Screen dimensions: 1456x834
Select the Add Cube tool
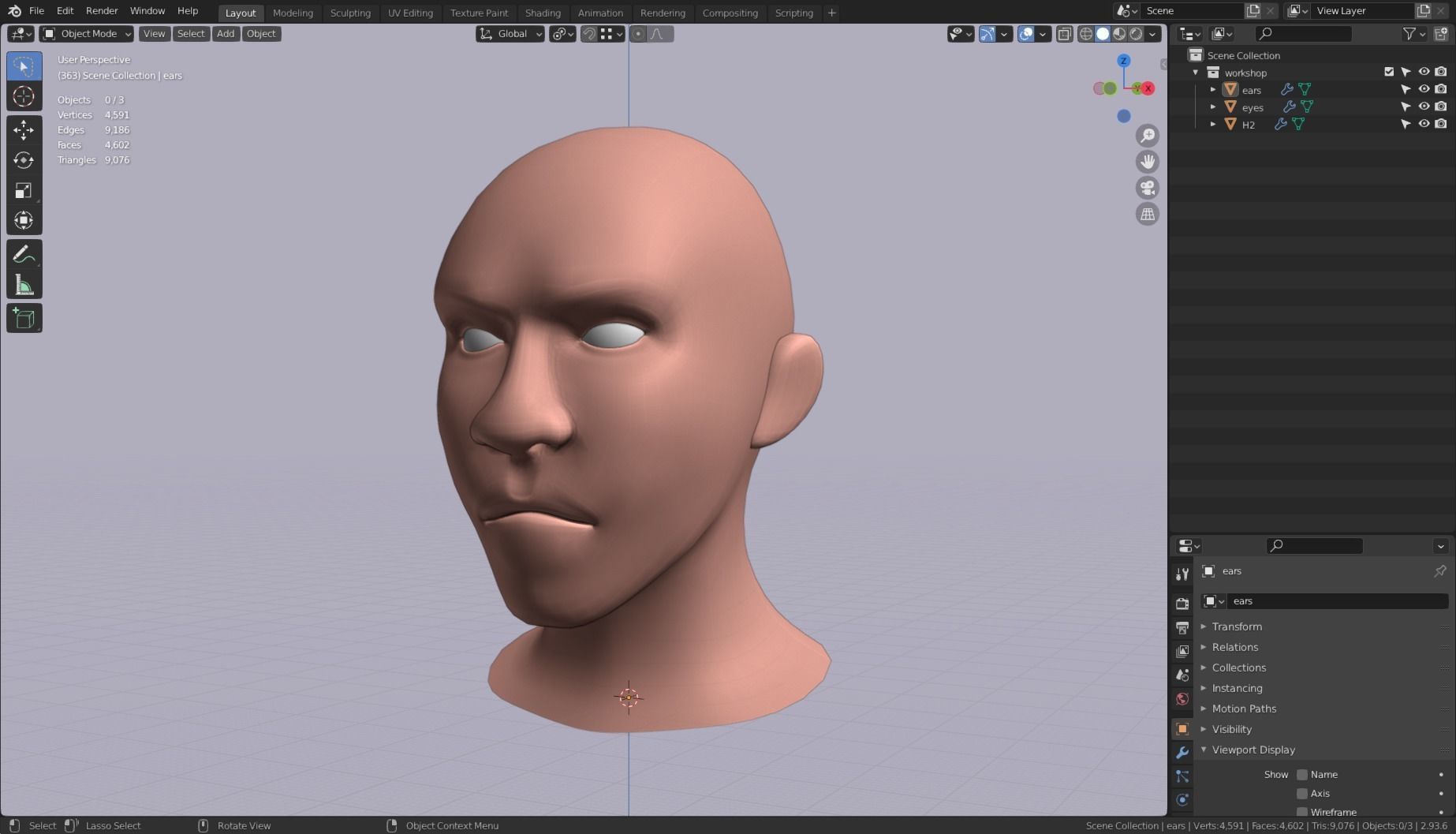click(24, 319)
